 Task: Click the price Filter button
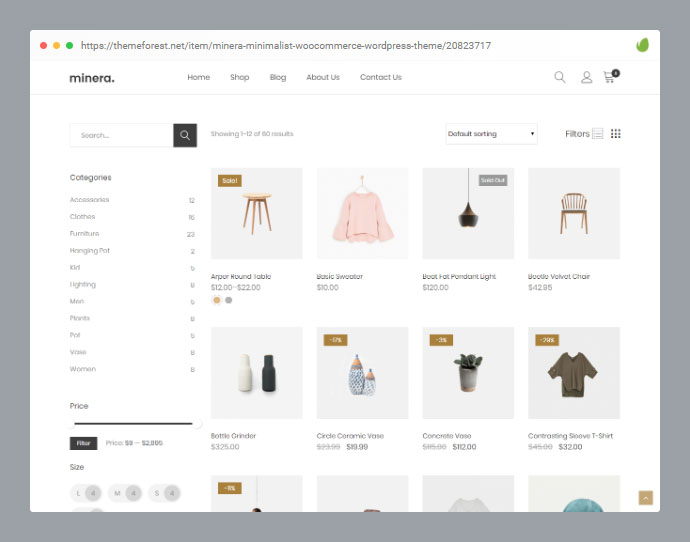[83, 443]
